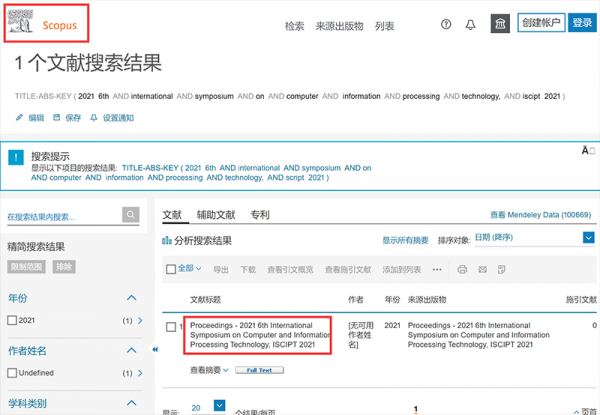Click the 在搜索结果内搜索 input field

62,216
